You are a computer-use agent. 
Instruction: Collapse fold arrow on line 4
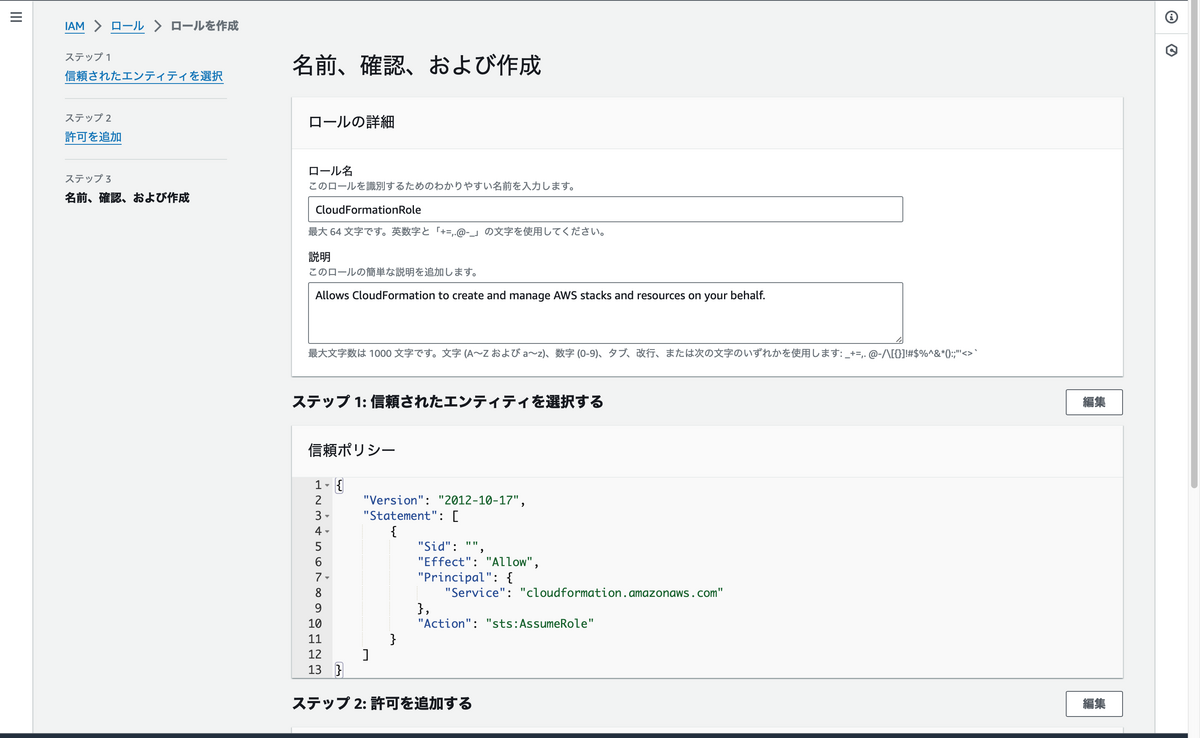[327, 531]
